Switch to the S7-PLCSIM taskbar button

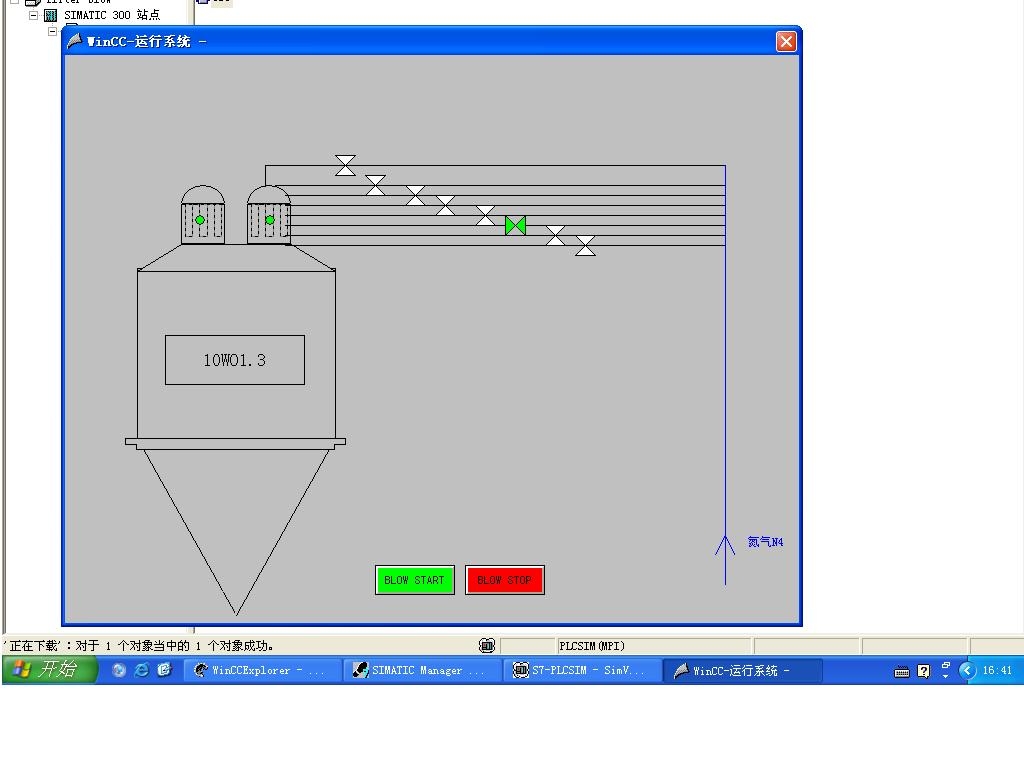point(582,670)
